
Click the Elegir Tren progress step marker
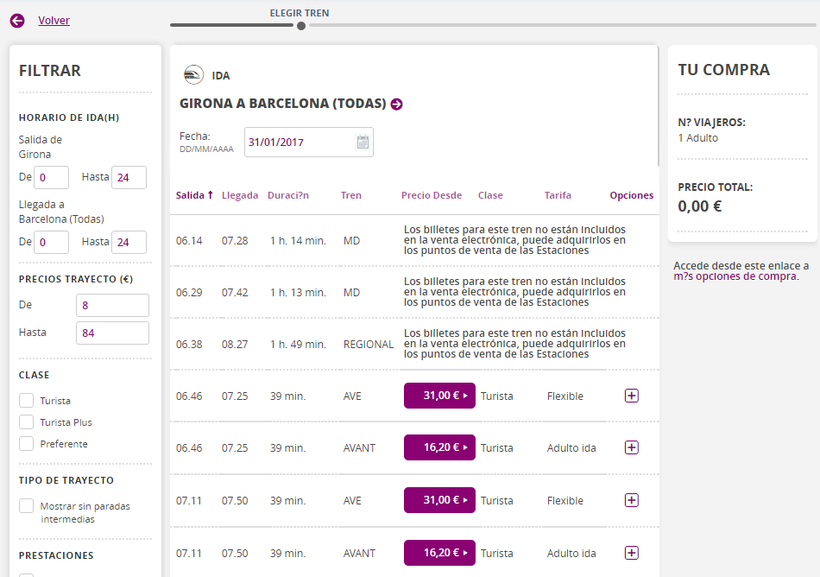tap(301, 26)
